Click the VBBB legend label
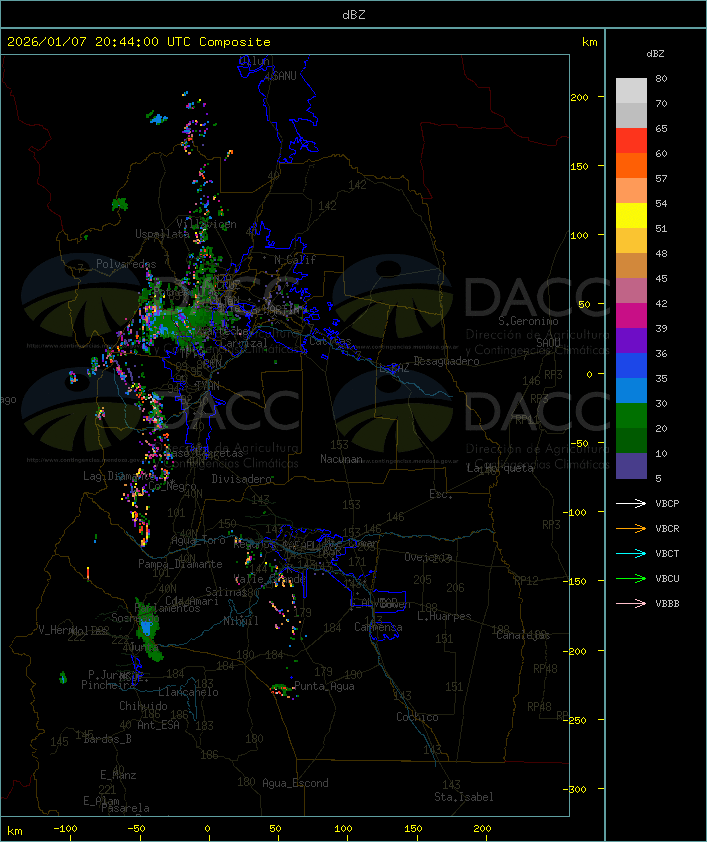Image resolution: width=707 pixels, height=842 pixels. tap(667, 604)
